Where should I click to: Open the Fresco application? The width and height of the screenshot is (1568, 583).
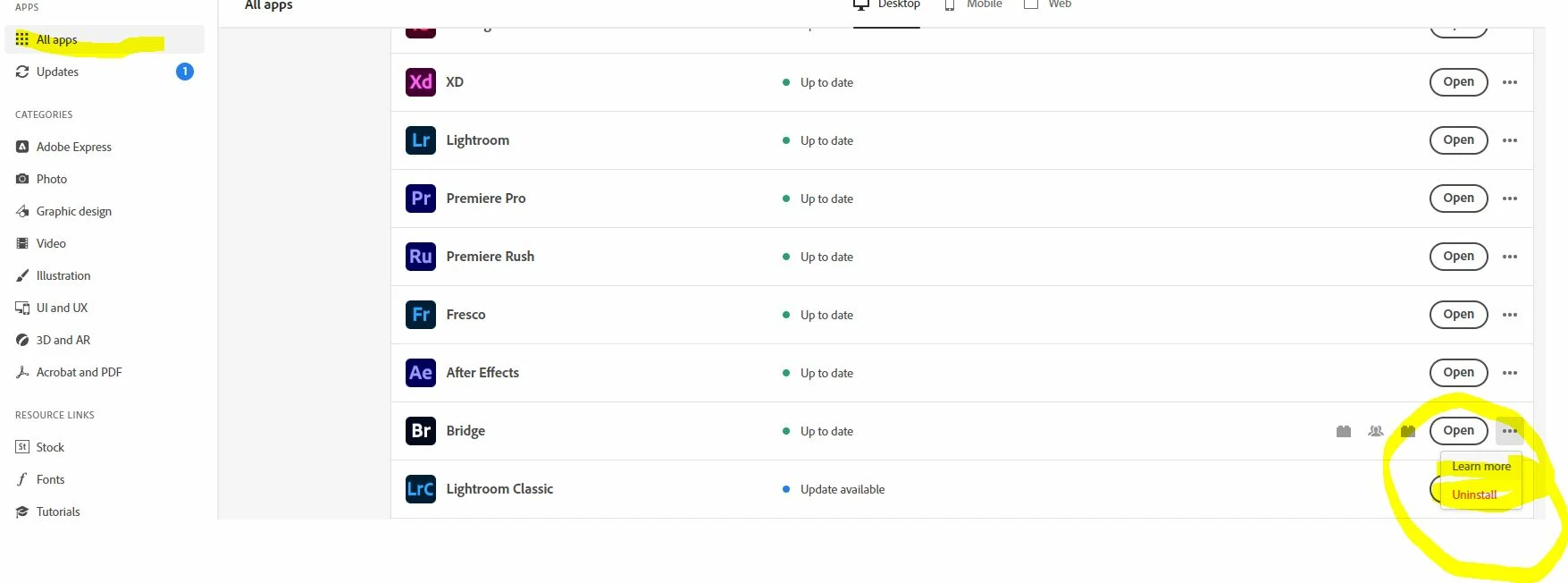[x=1458, y=315]
